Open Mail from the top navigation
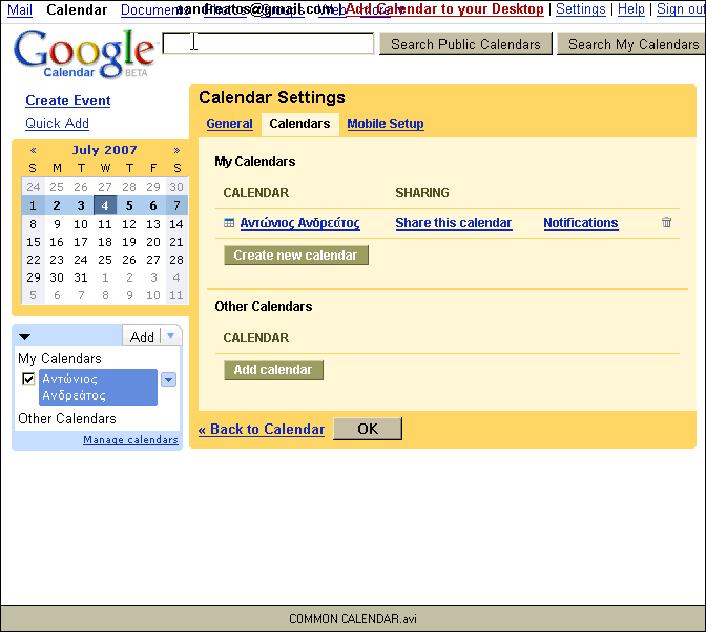Viewport: 706px width, 632px height. point(20,10)
